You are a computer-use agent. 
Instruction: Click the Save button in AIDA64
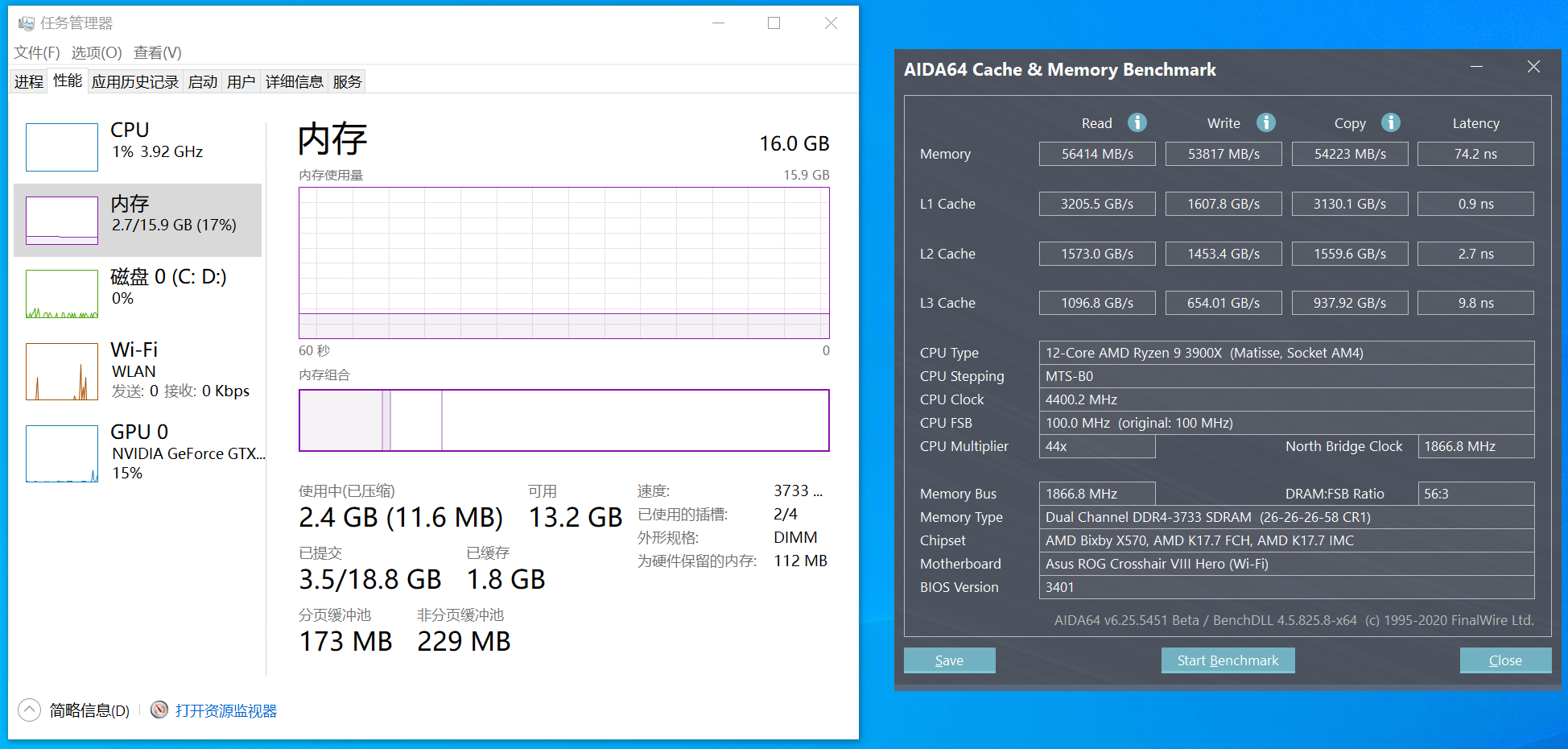click(x=949, y=660)
